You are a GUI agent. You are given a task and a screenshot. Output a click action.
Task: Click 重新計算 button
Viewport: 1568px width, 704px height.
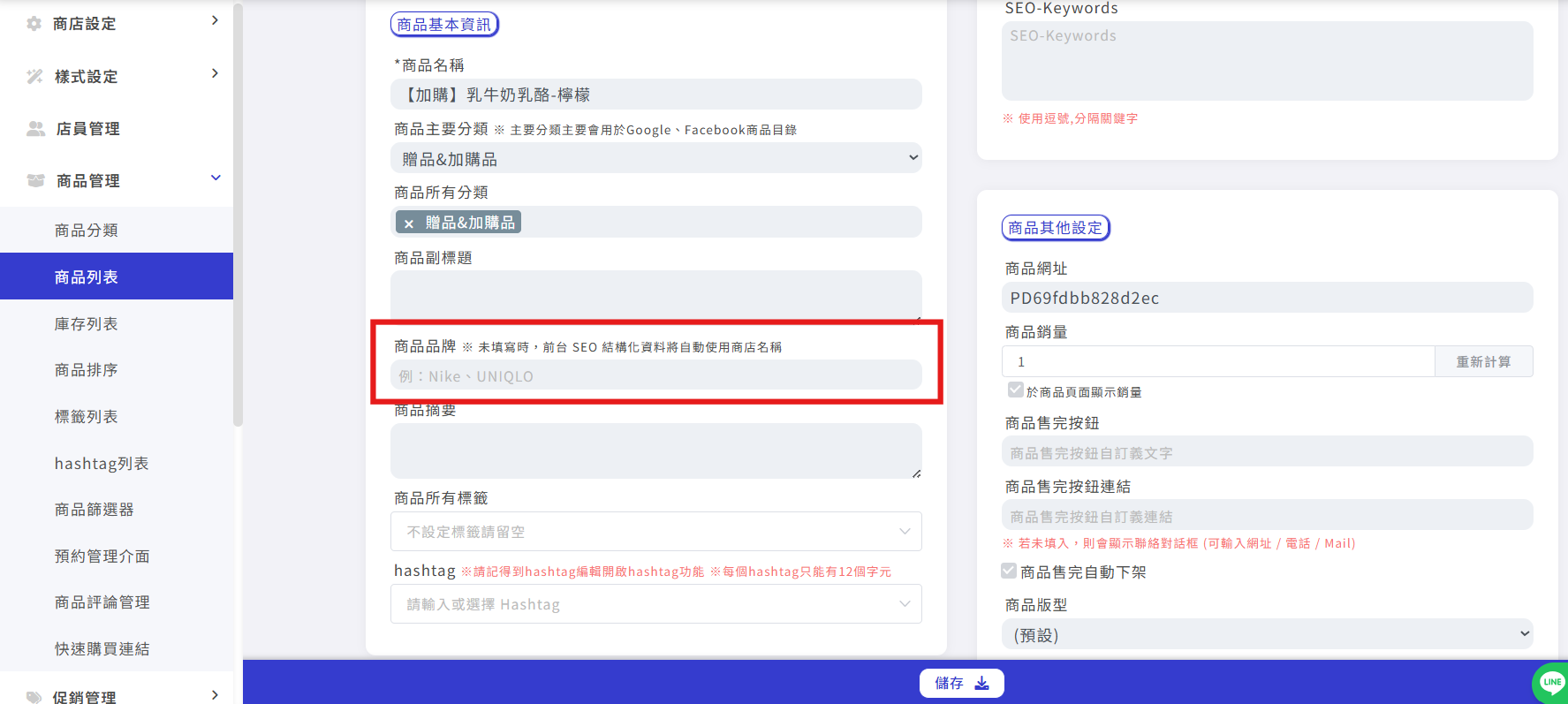[x=1483, y=361]
